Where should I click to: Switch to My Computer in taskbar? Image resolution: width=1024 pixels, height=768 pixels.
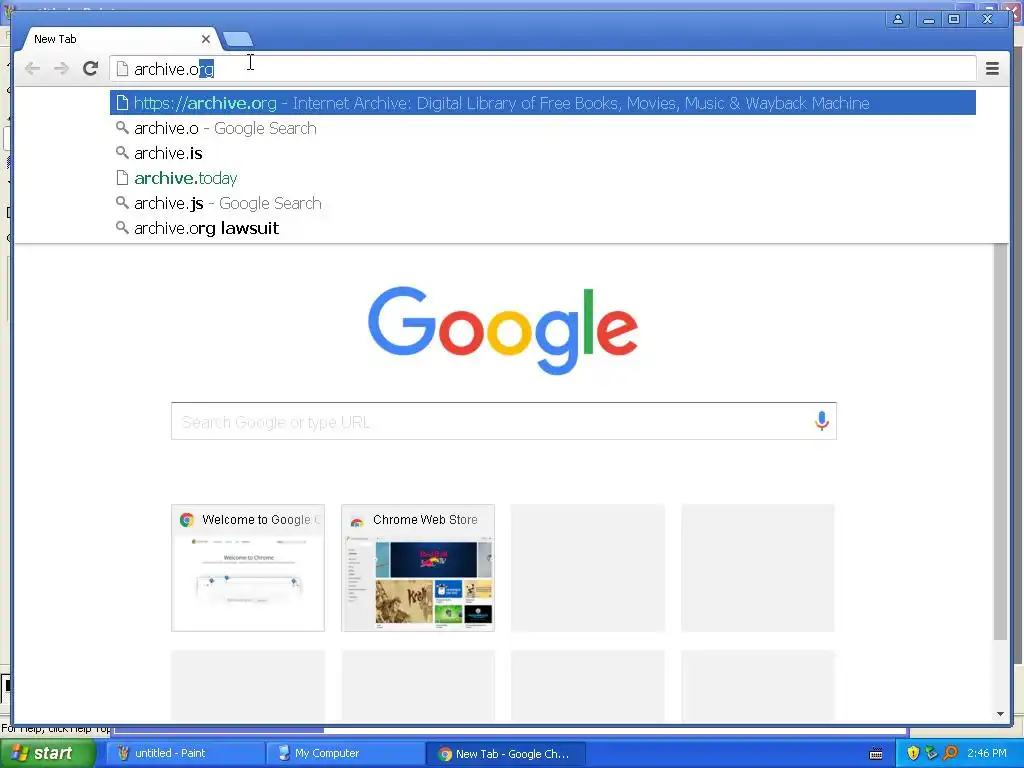click(345, 753)
